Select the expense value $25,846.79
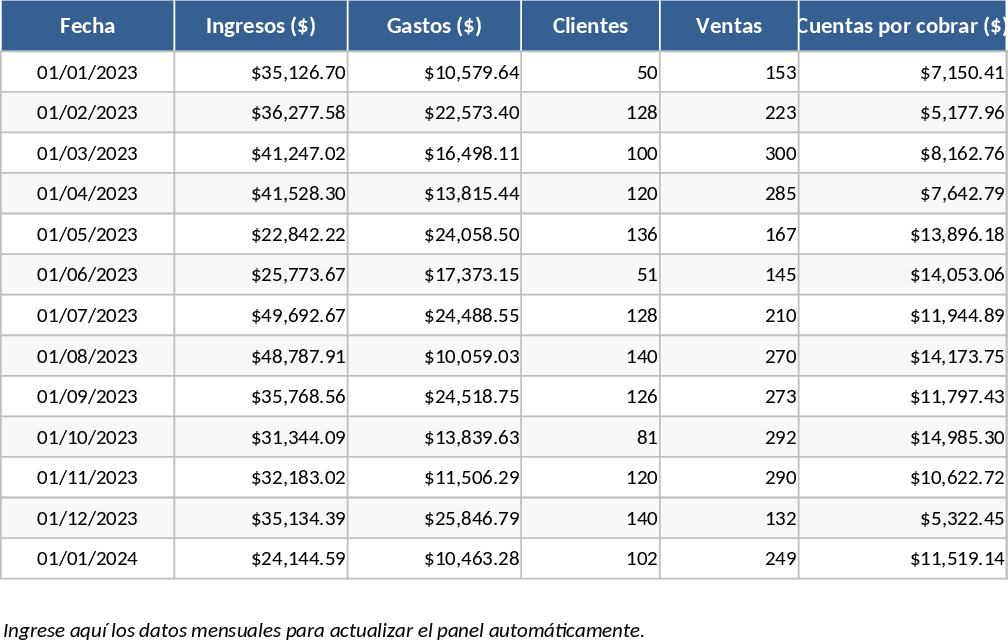1008x640 pixels. tap(471, 519)
